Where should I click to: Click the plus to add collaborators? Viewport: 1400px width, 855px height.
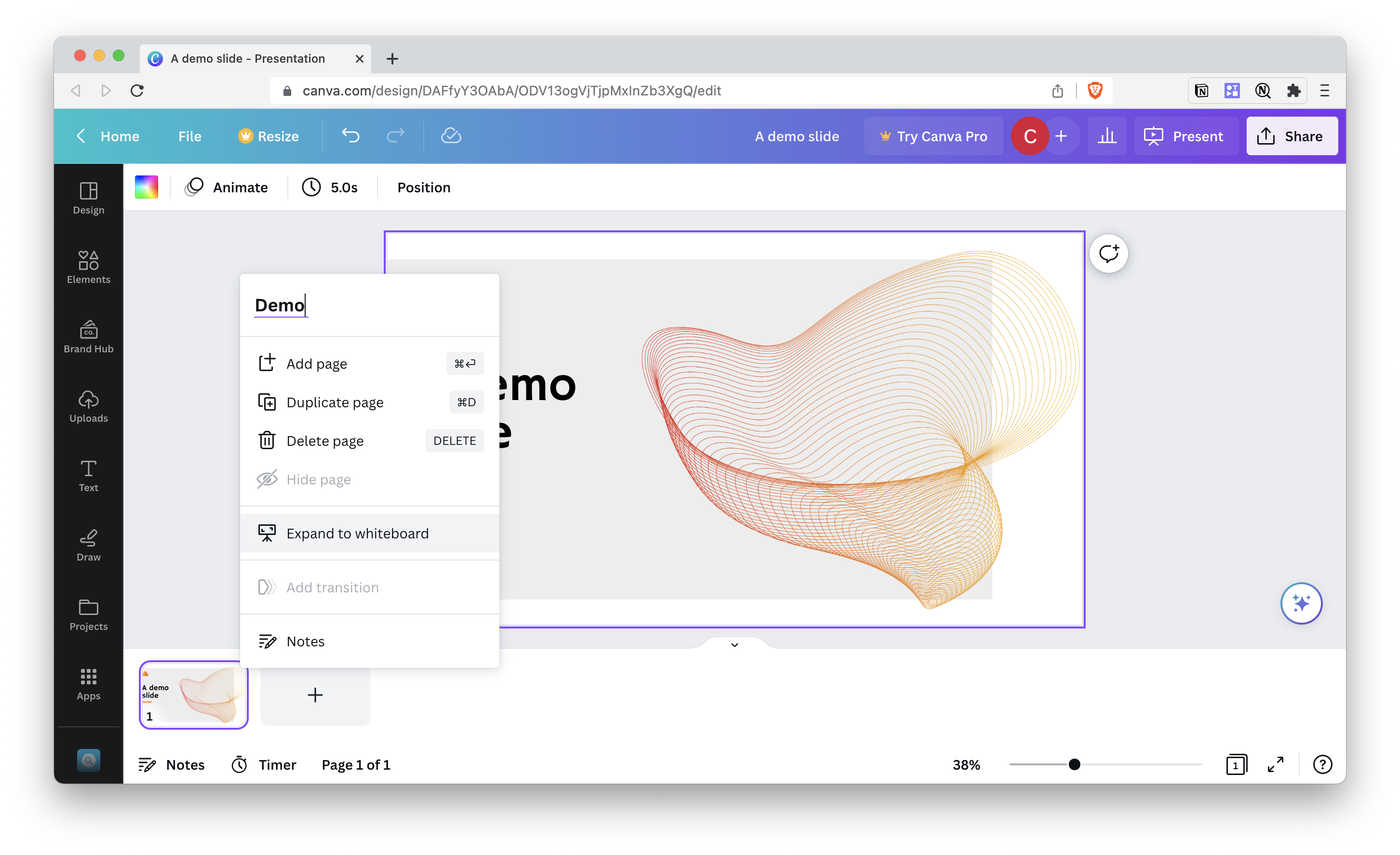tap(1061, 136)
